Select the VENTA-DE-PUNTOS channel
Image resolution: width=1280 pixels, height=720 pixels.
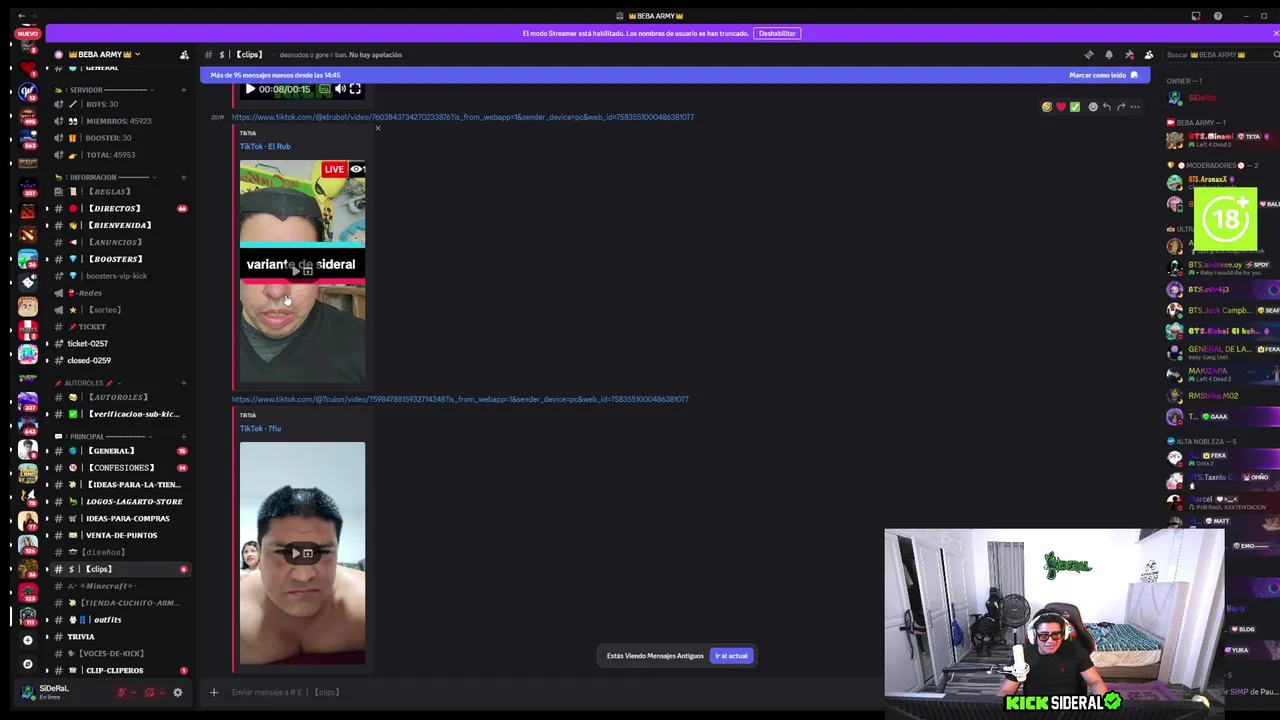[118, 535]
